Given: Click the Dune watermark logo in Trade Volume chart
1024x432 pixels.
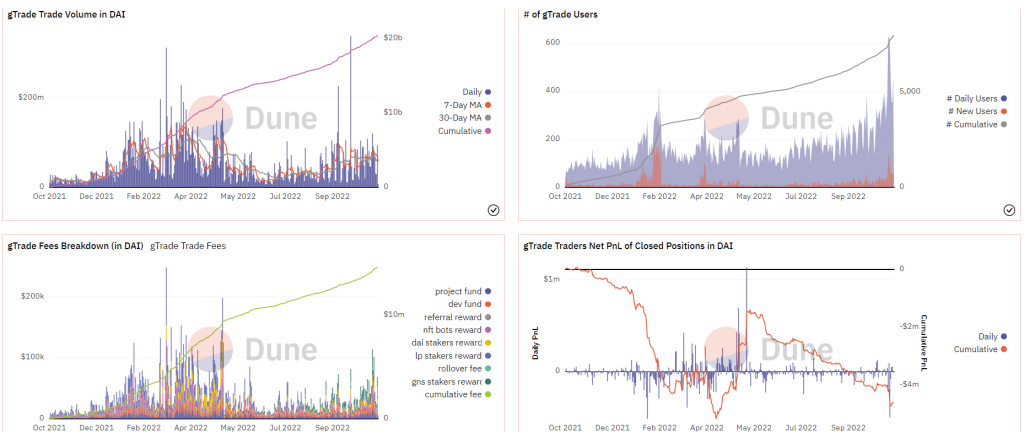Looking at the screenshot, I should tap(252, 118).
